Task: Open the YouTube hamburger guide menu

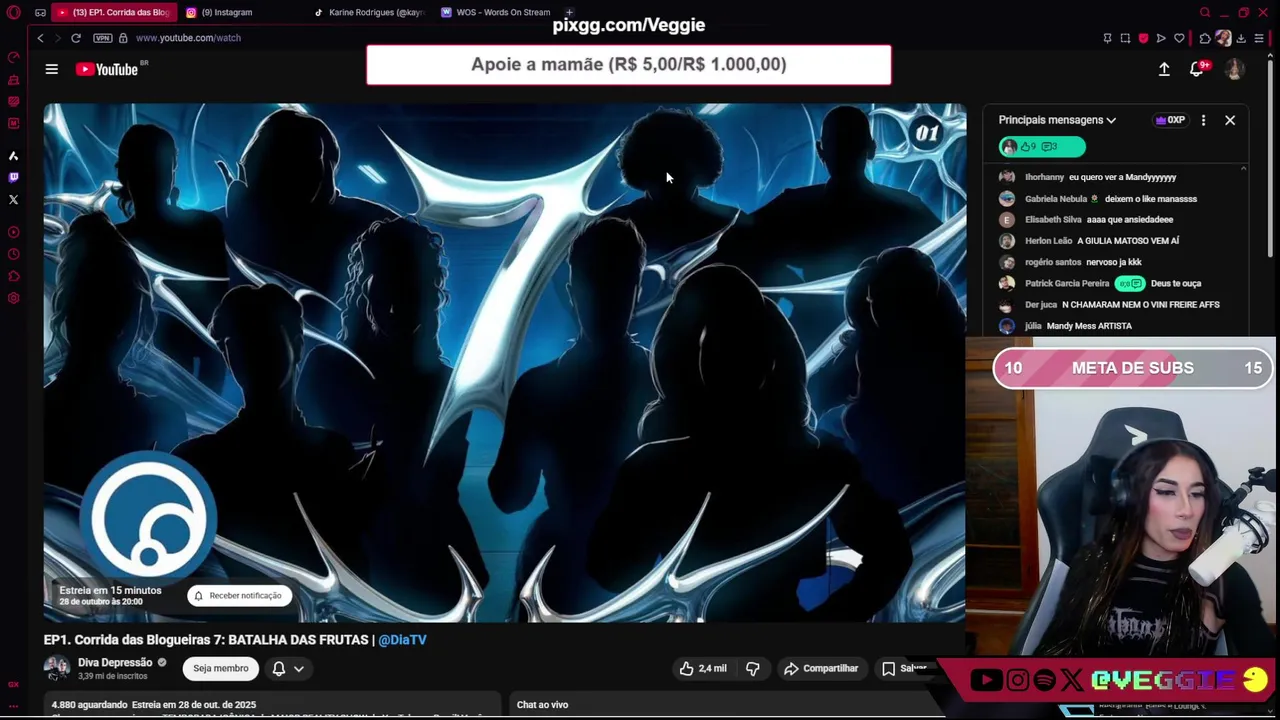Action: click(51, 69)
